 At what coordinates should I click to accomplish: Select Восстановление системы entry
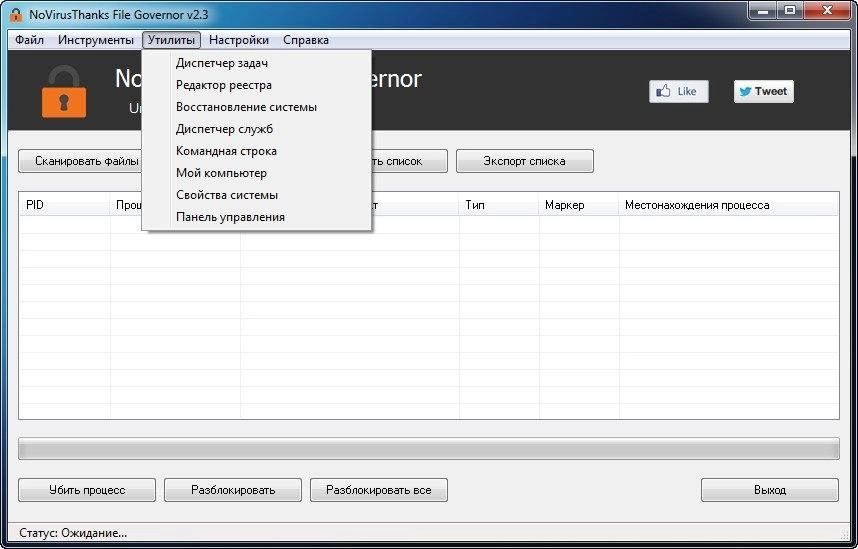(256, 107)
